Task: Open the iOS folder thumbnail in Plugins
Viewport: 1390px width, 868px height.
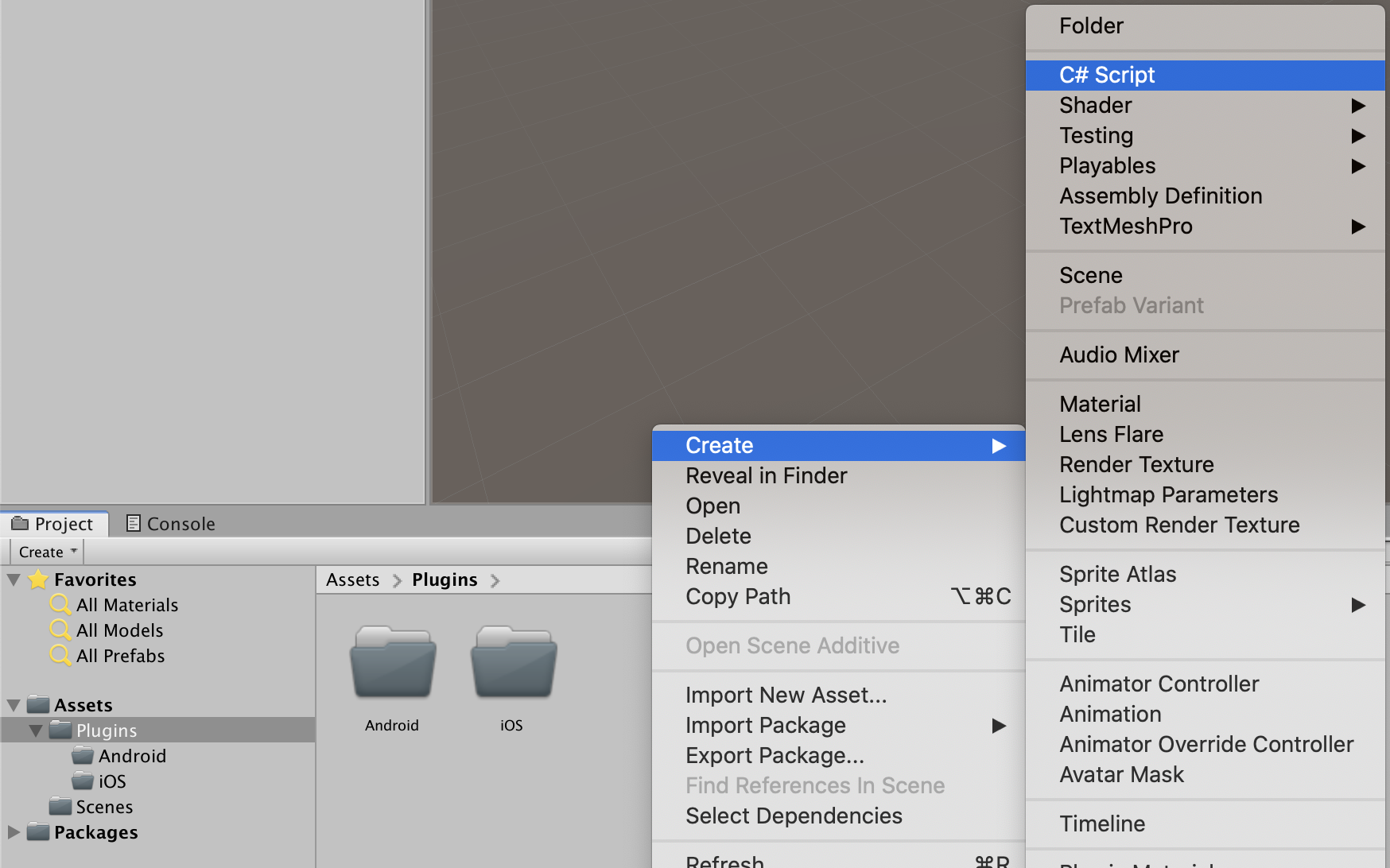Action: click(514, 662)
